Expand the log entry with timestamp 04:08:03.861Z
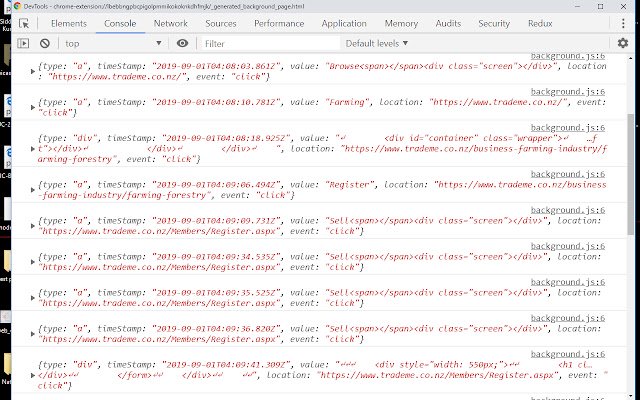Image resolution: width=640 pixels, height=400 pixels. click(x=33, y=71)
